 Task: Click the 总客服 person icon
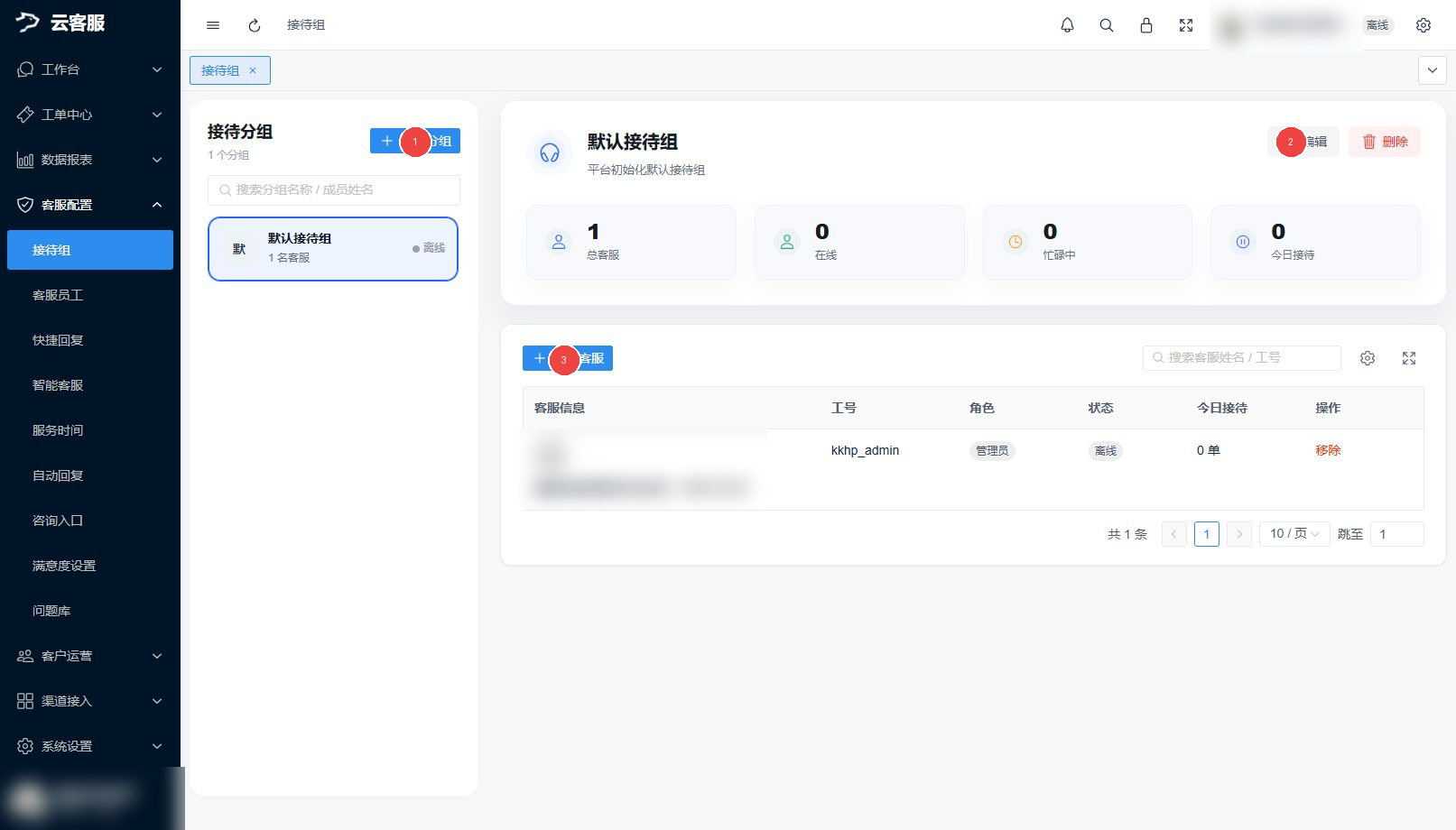point(559,242)
